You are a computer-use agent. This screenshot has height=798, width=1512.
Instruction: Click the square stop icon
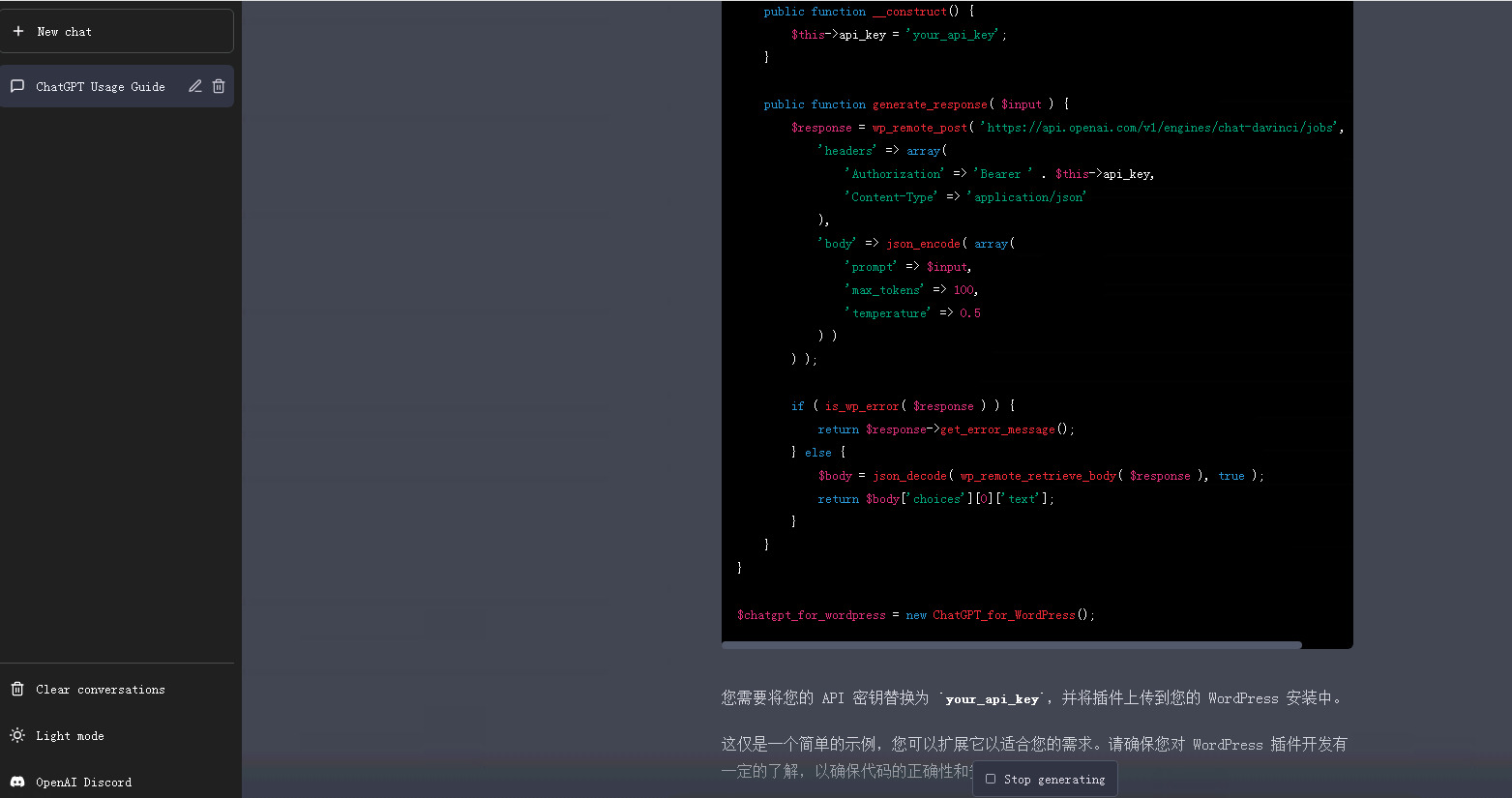(x=990, y=779)
